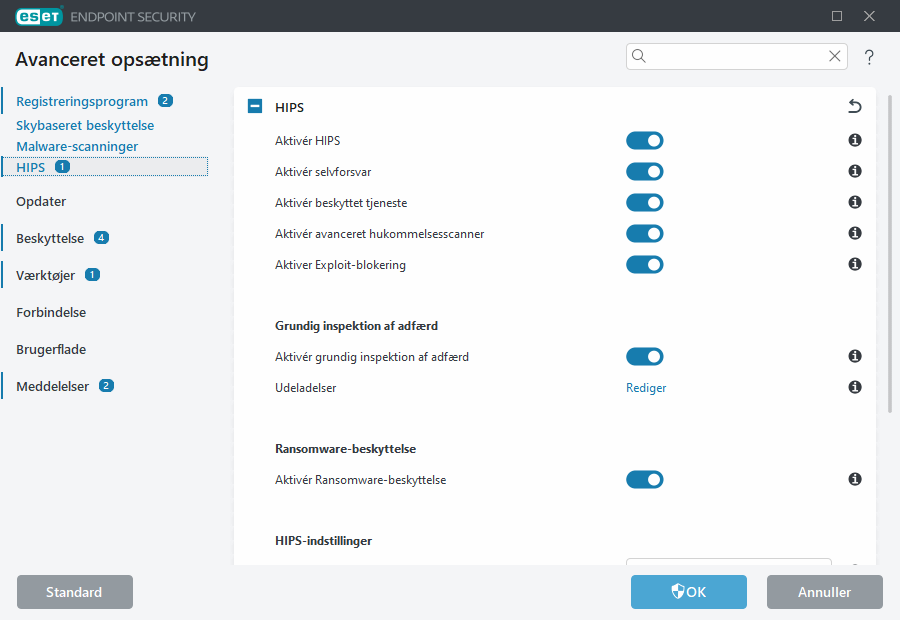Turn off Aktivér avanceret hukommelsesscanner

click(645, 233)
